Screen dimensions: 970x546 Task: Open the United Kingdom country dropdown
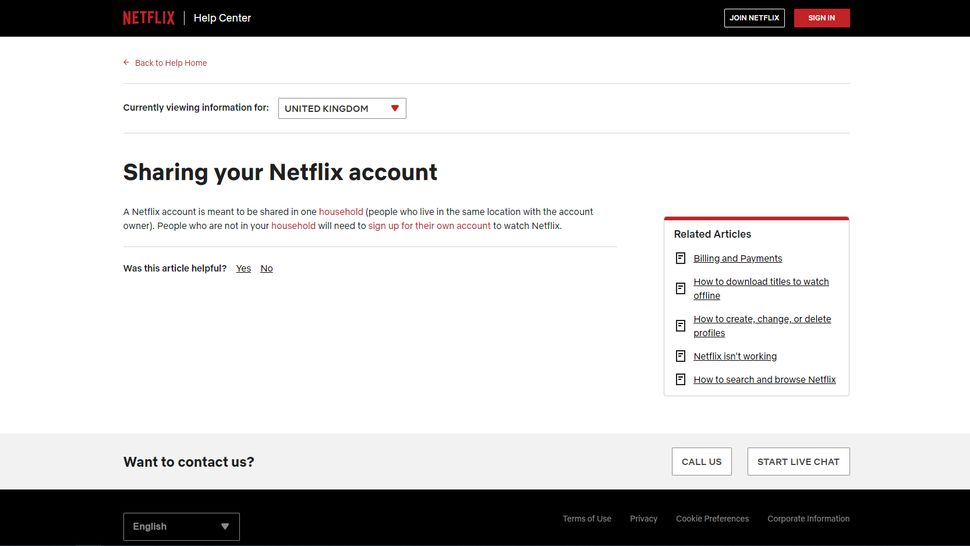coord(342,108)
